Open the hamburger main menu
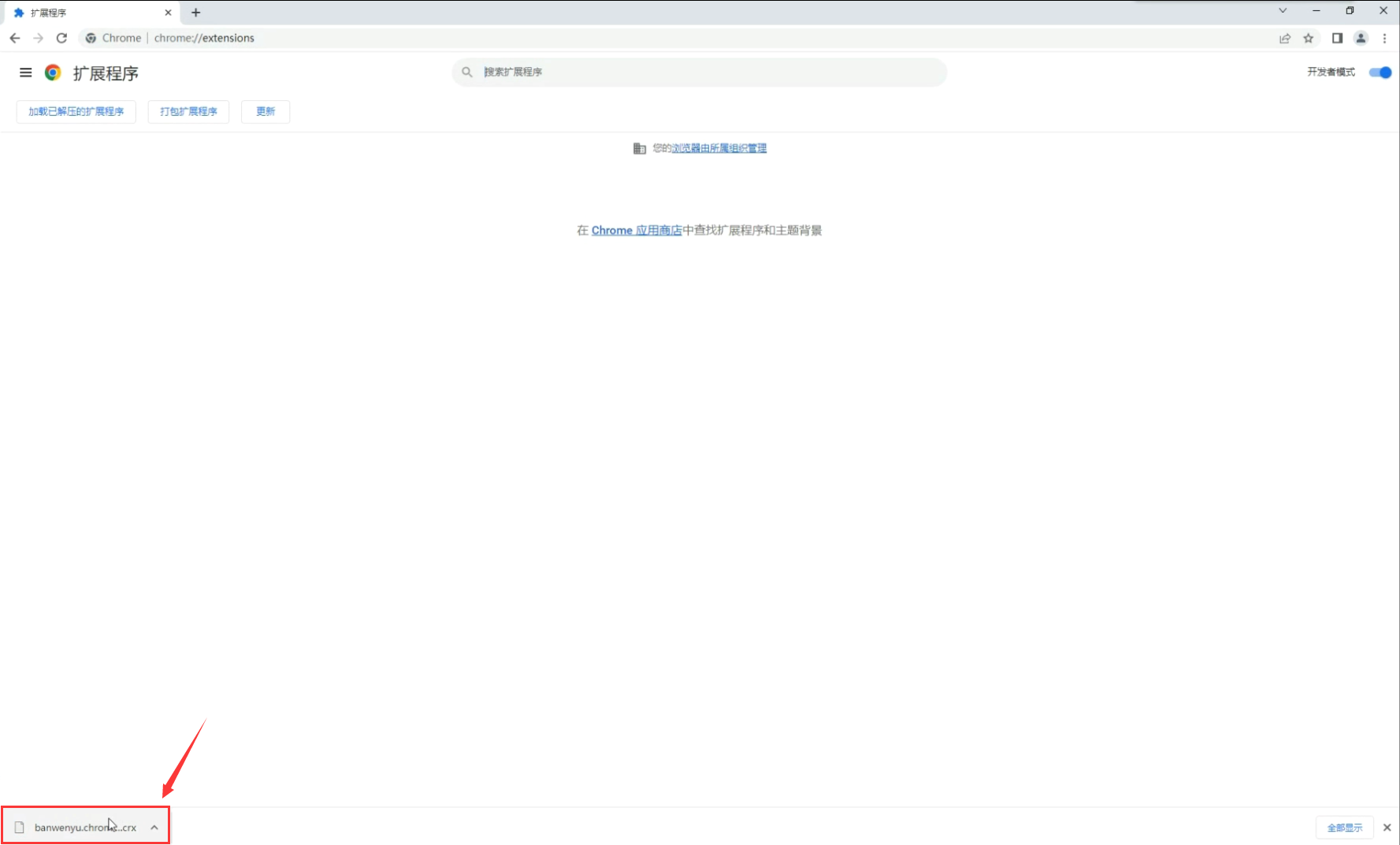 [25, 73]
